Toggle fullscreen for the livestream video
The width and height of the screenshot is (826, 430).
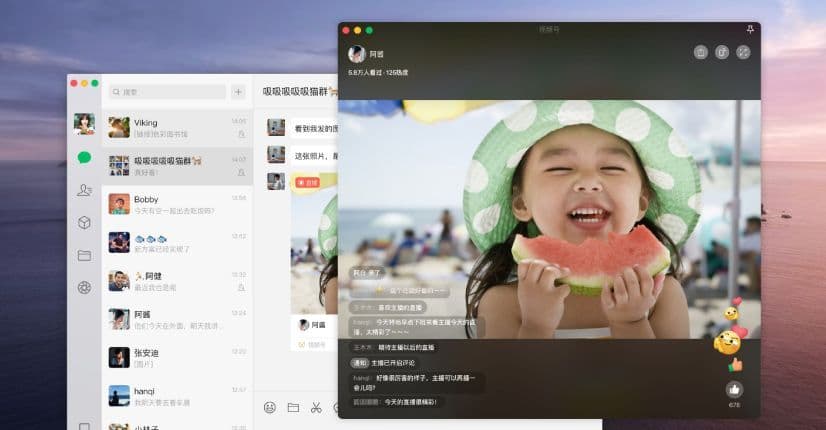click(x=743, y=52)
